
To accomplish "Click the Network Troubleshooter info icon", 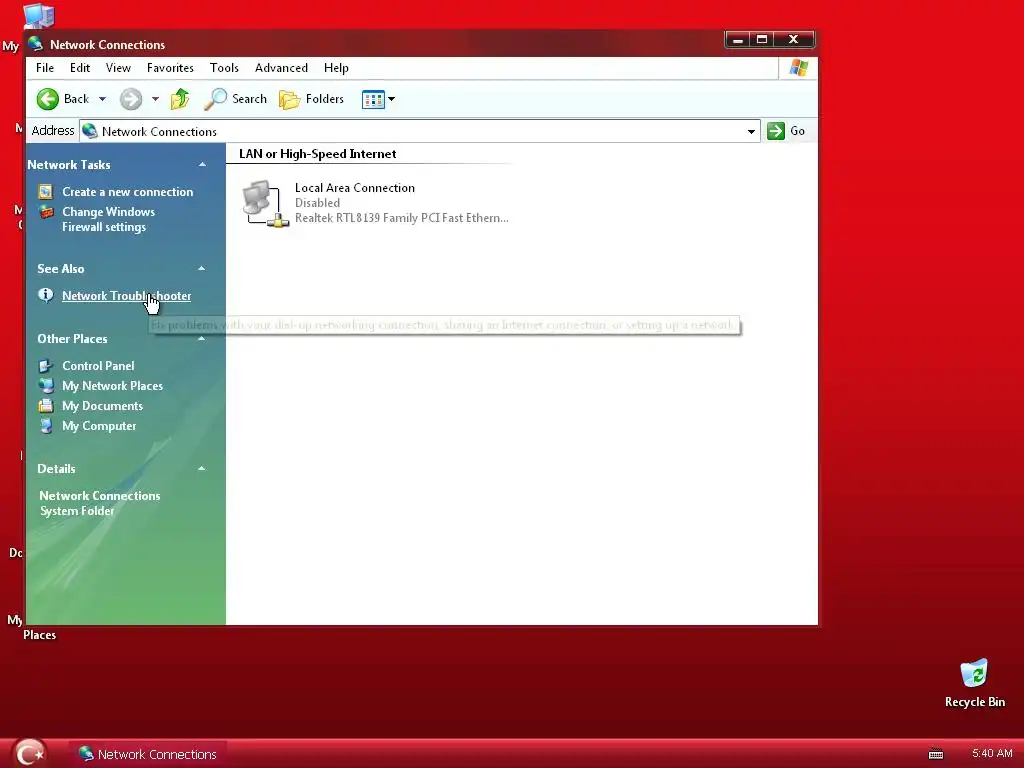I will point(46,295).
